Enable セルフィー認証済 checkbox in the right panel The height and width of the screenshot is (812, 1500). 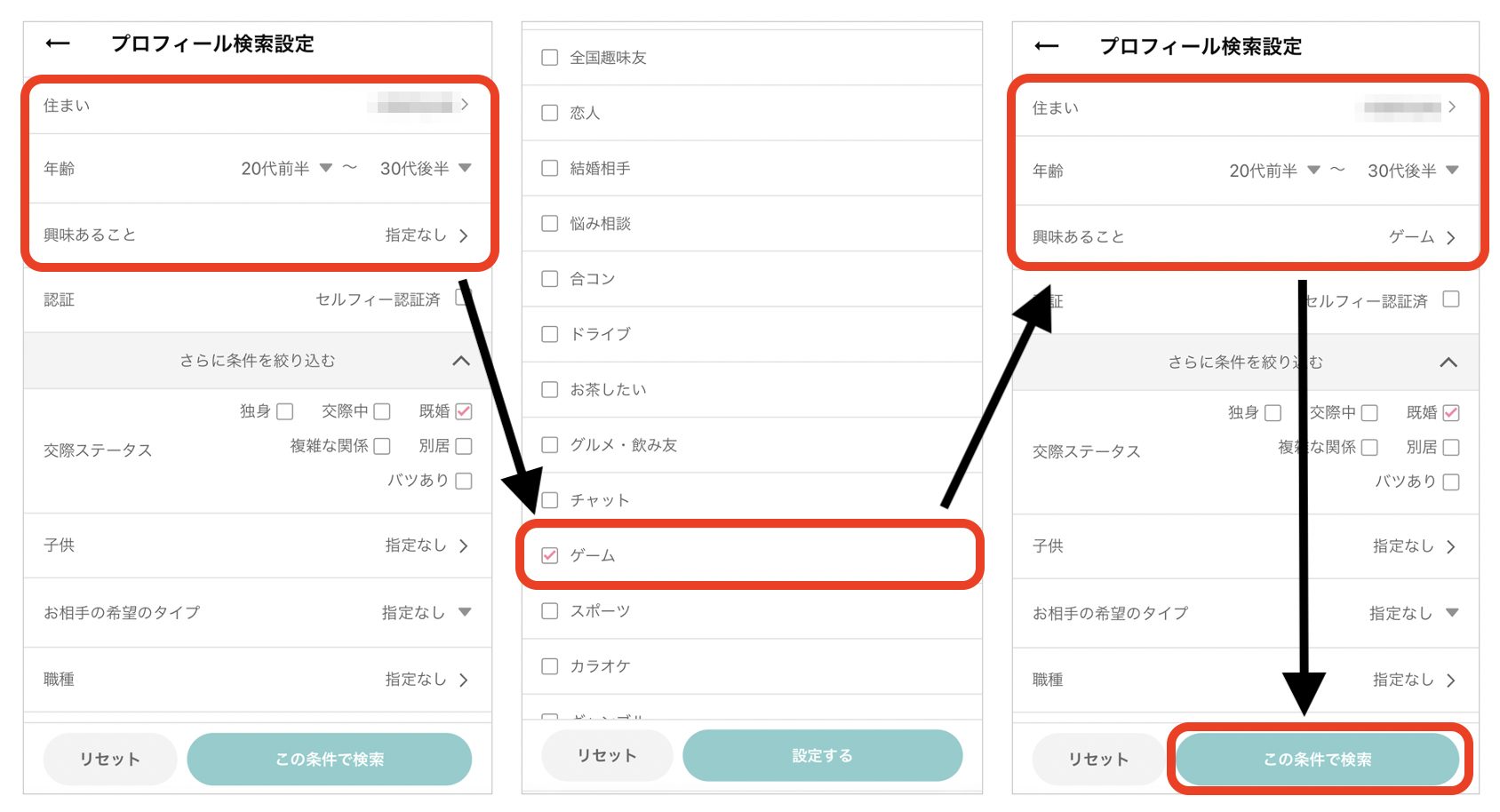click(x=1451, y=299)
